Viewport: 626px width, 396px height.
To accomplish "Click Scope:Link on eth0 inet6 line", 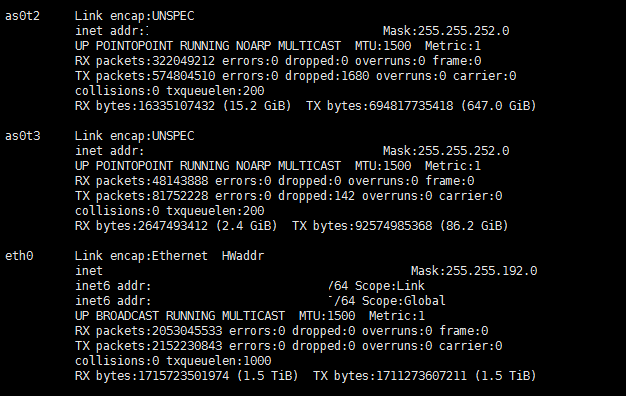I will 390,286.
